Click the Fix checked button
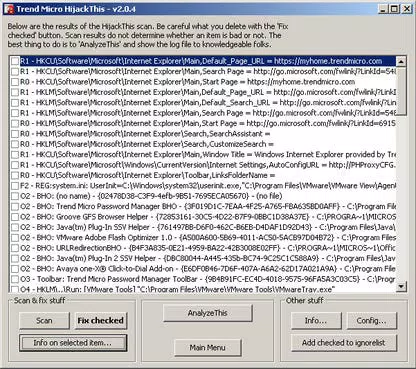This screenshot has height=369, width=416. point(101,321)
